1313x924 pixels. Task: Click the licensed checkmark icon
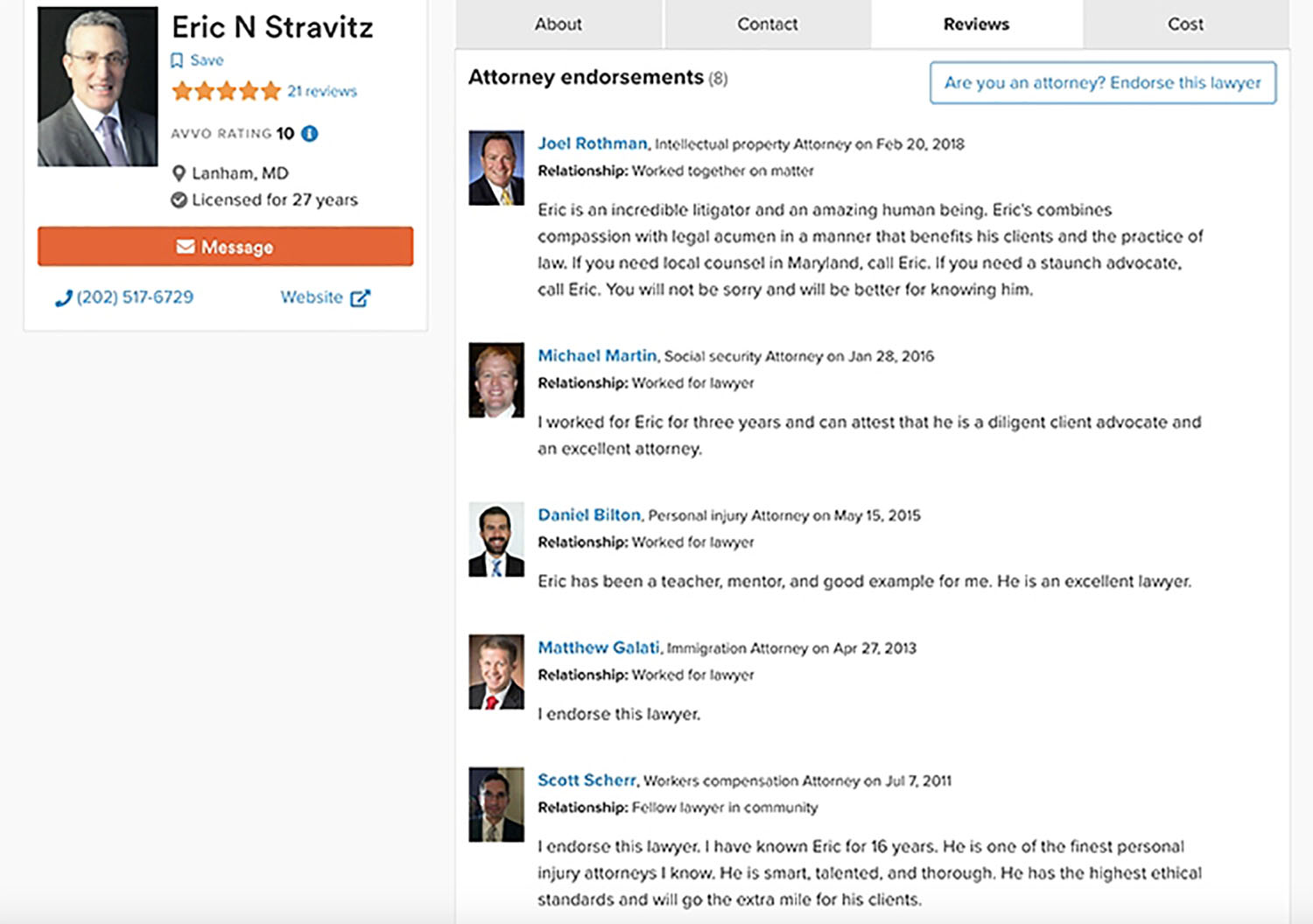coord(178,199)
